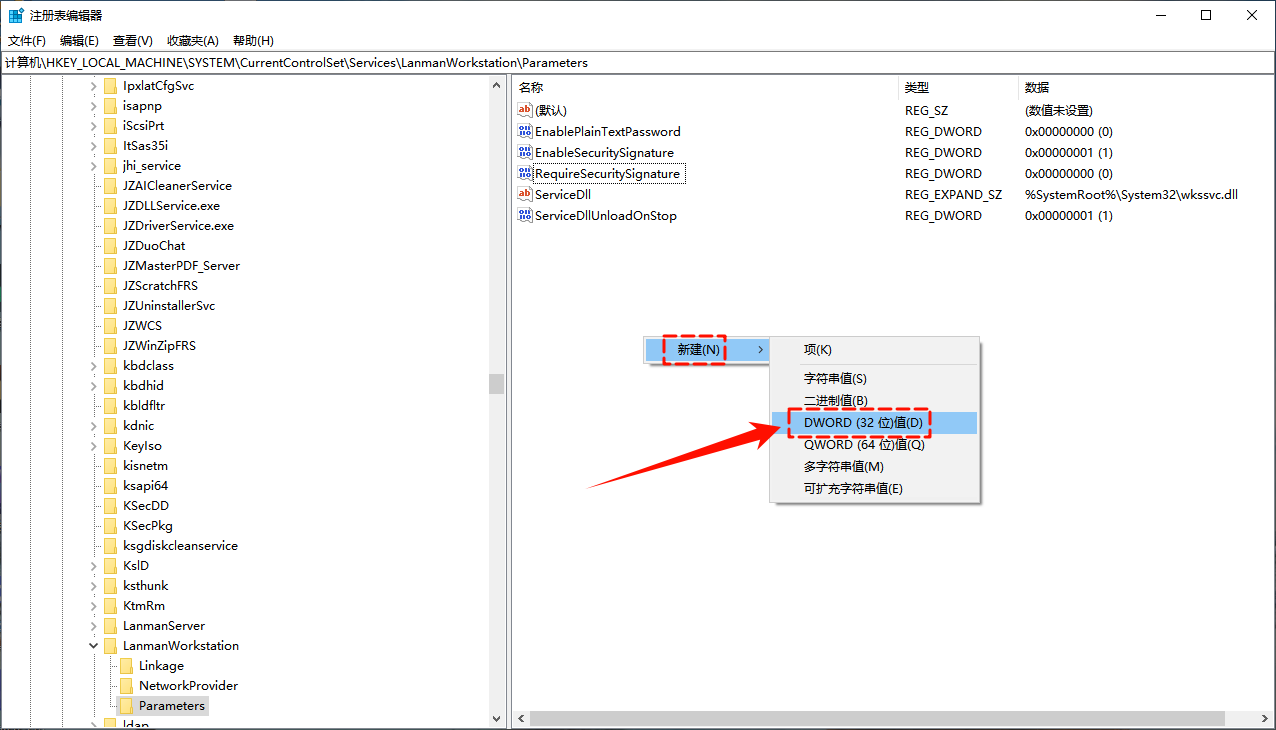Select the Parameters folder icon in tree
Image resolution: width=1276 pixels, height=730 pixels.
(x=126, y=705)
